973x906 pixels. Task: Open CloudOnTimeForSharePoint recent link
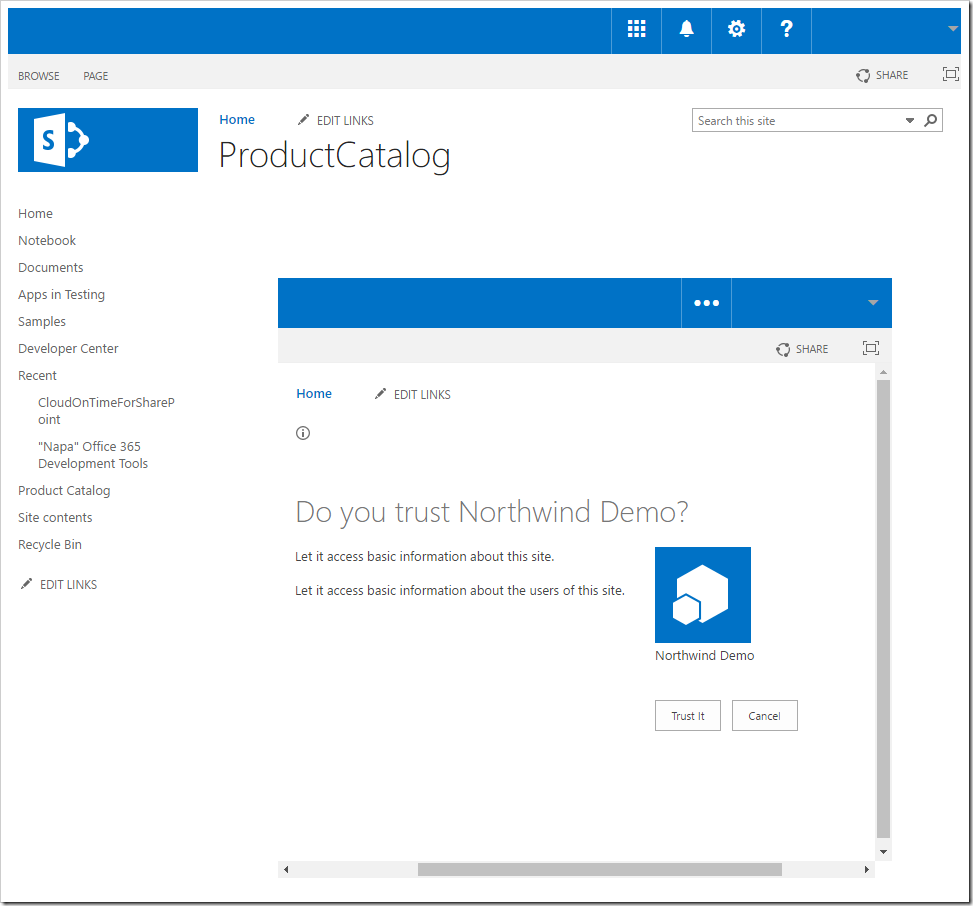click(x=106, y=411)
